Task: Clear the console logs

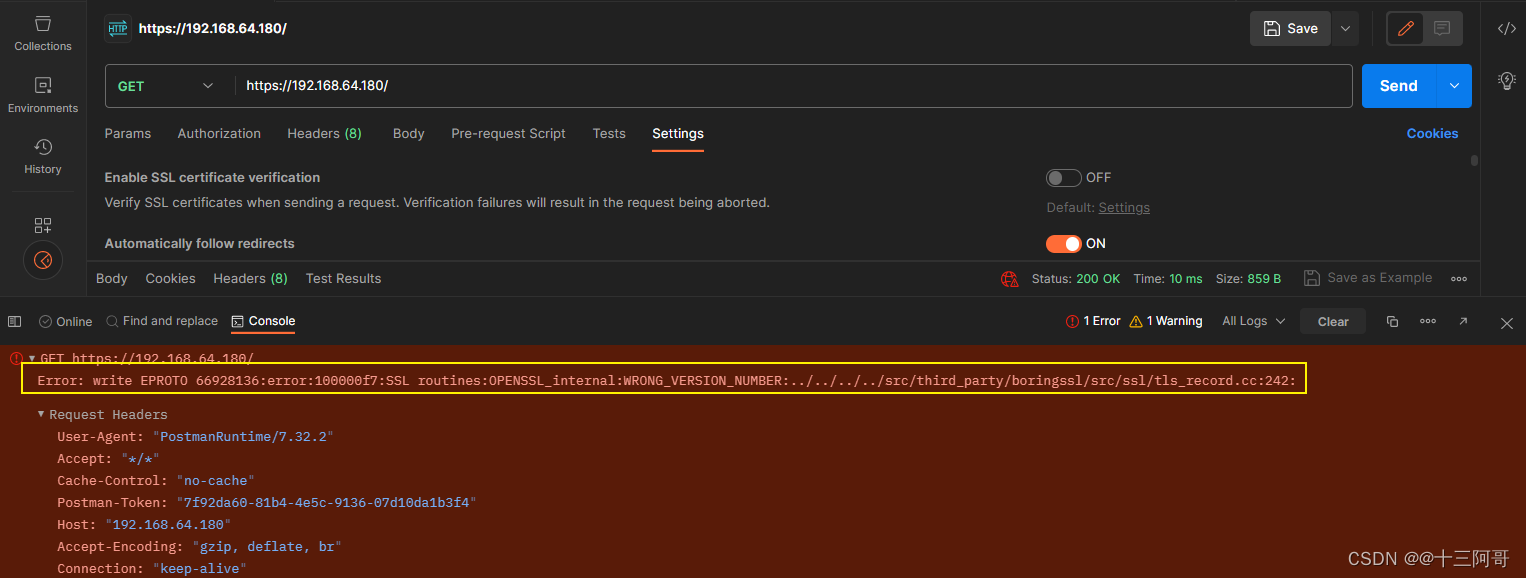Action: click(x=1333, y=321)
